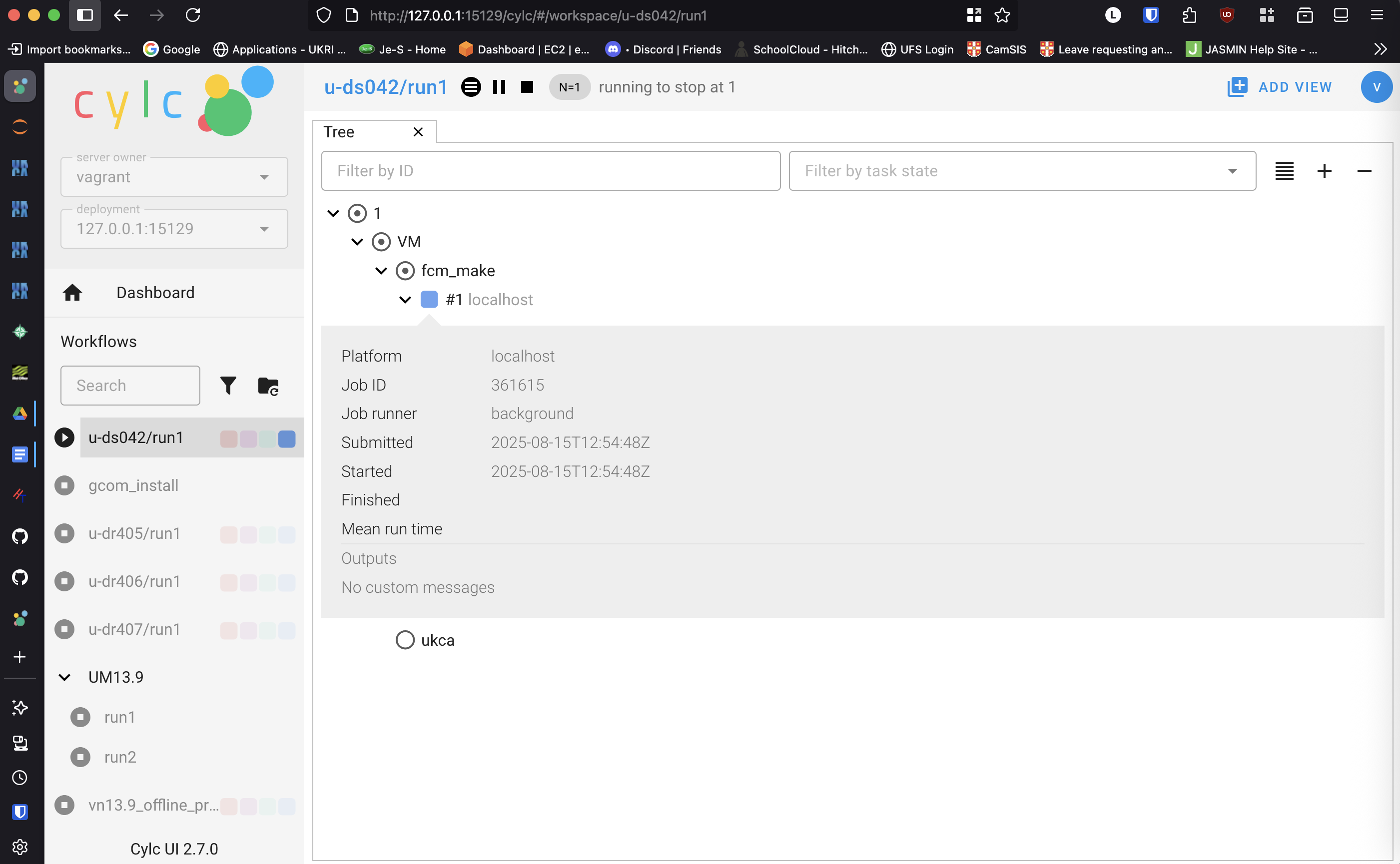Open the uBlock Origin extension icon

pos(1227,15)
